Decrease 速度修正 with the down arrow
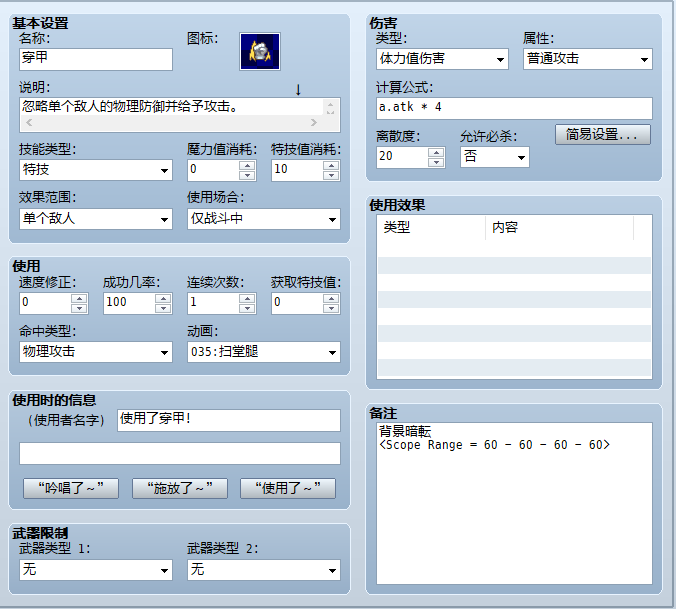The height and width of the screenshot is (609, 676). click(79, 308)
